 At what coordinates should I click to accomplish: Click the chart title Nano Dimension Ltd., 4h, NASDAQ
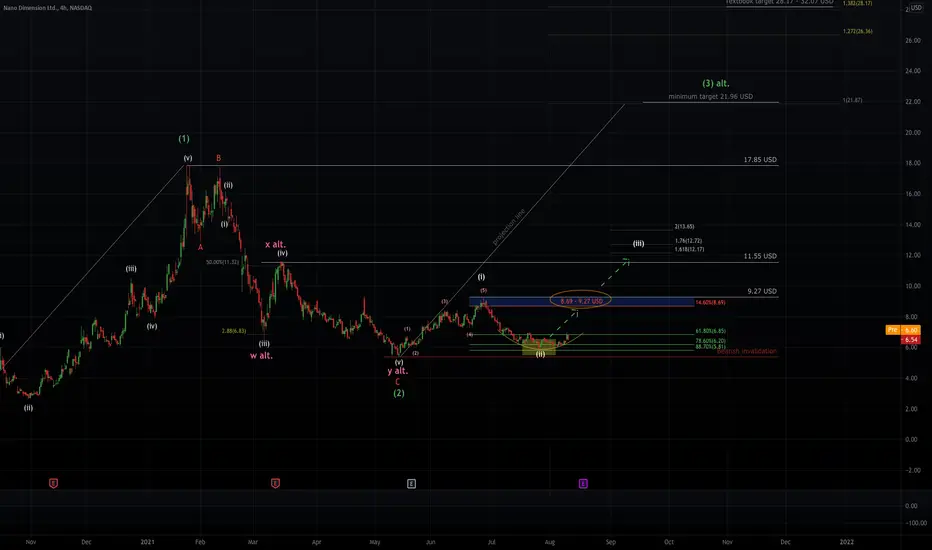point(48,8)
